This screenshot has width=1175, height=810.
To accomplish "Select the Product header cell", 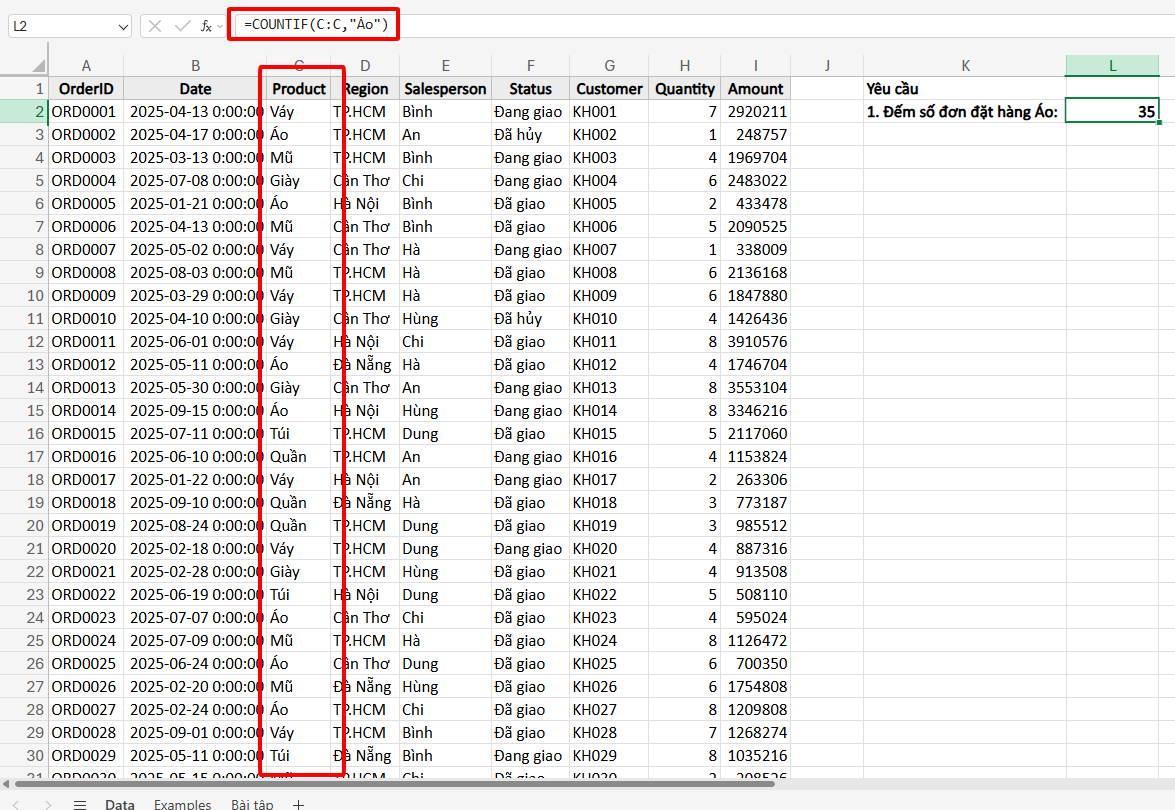I will coord(299,88).
